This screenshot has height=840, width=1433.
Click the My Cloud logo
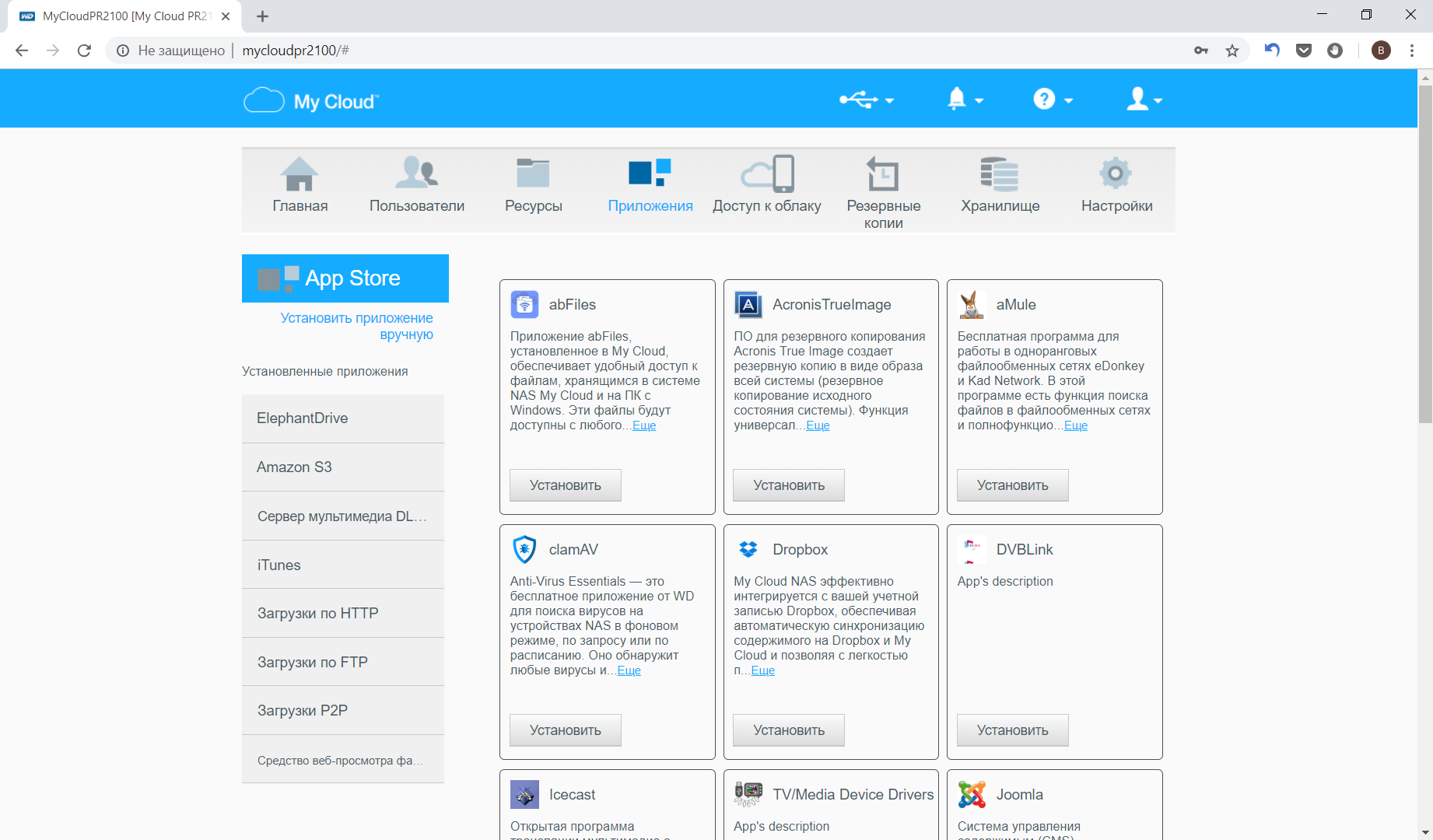click(x=311, y=101)
